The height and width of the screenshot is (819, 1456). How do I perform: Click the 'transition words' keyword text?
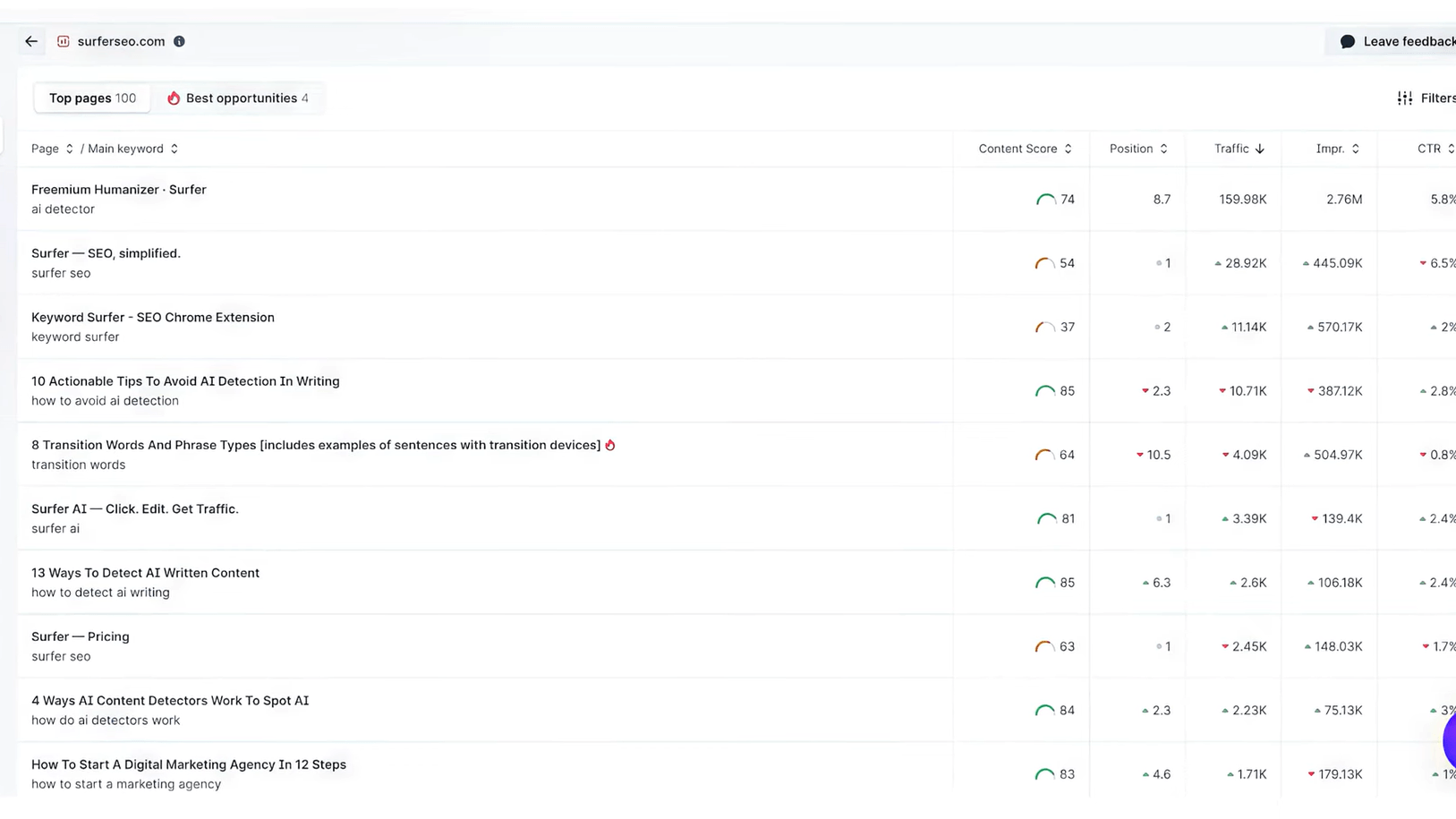(x=79, y=465)
